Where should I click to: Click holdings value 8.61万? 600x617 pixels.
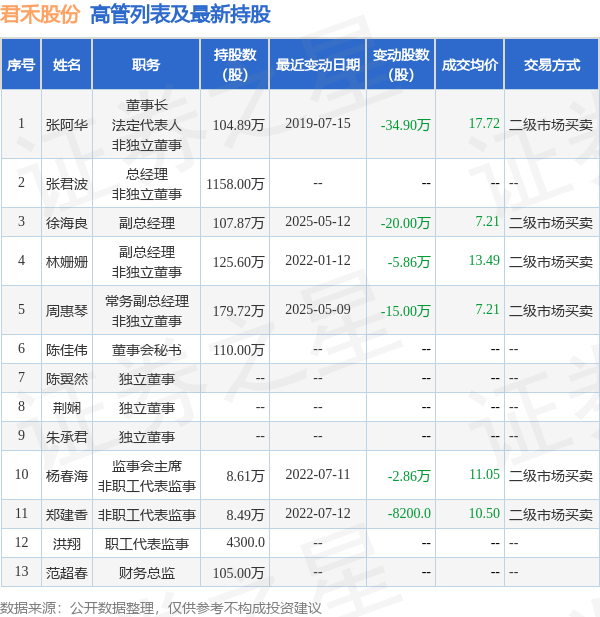[x=245, y=476]
